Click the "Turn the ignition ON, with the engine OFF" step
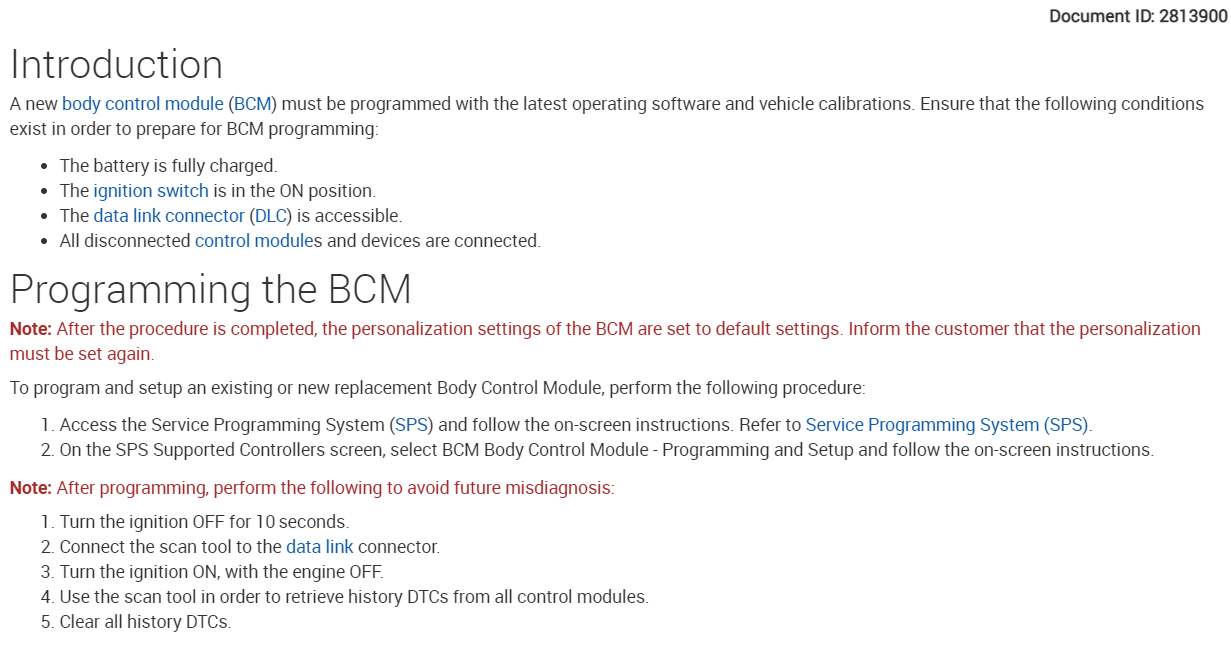 point(221,572)
